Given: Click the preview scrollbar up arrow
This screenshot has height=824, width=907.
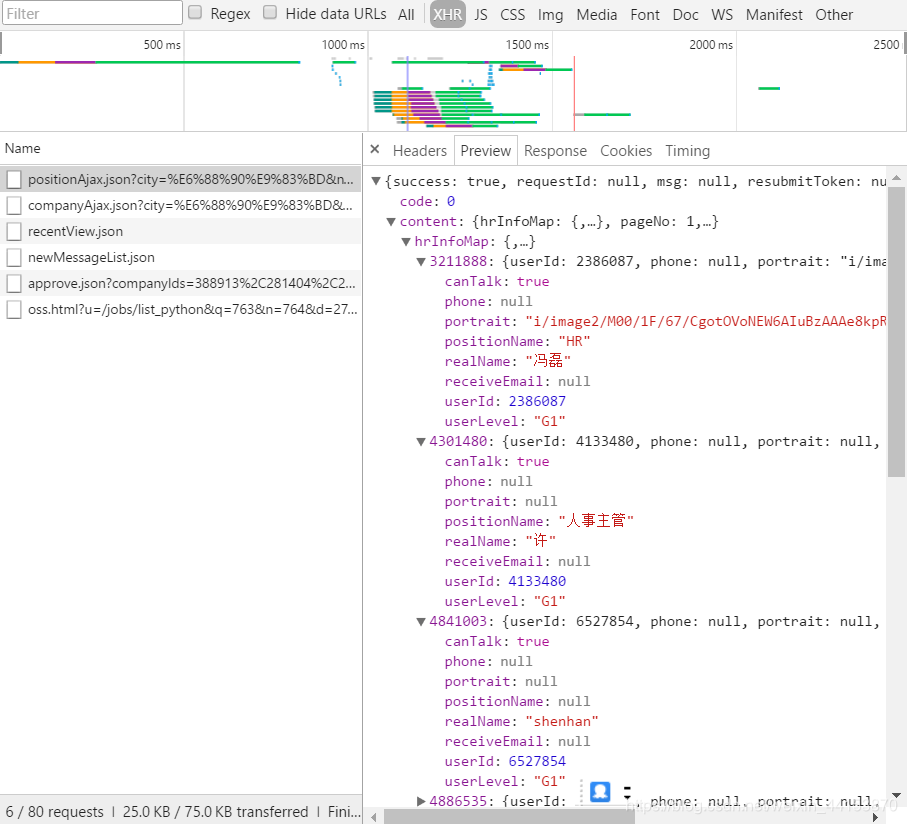Looking at the screenshot, I should click(896, 178).
